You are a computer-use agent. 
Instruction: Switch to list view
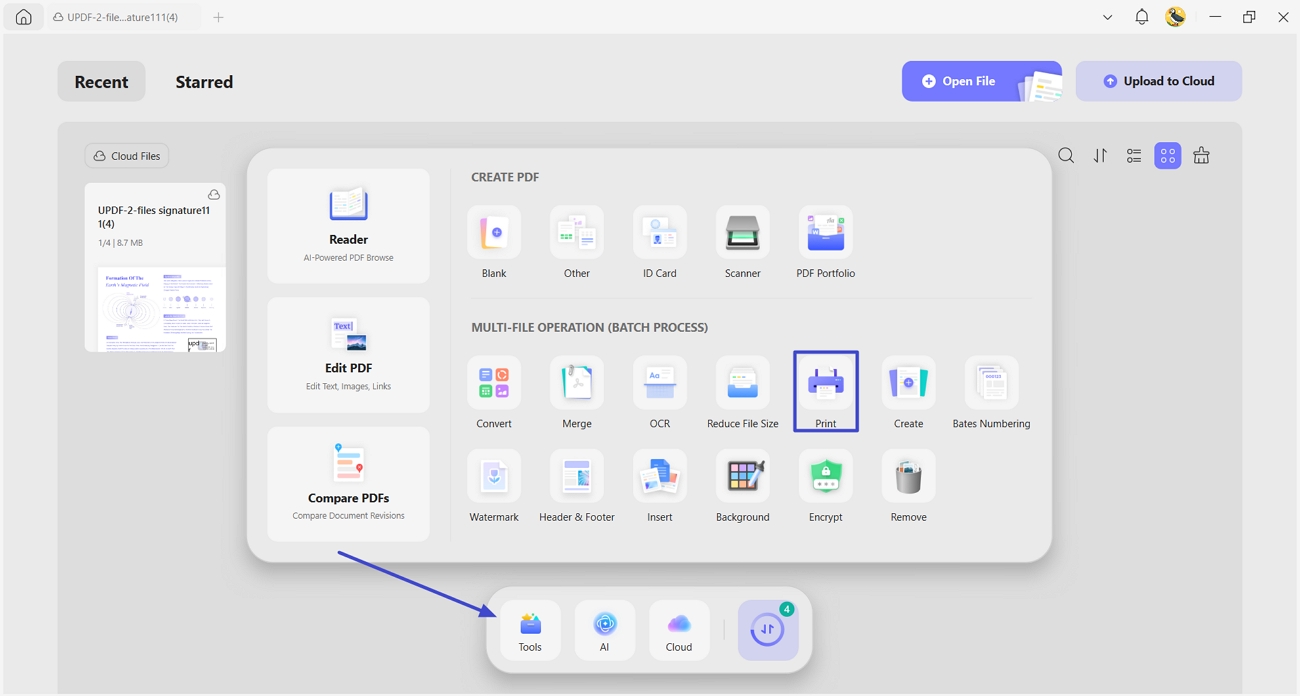[x=1134, y=156]
